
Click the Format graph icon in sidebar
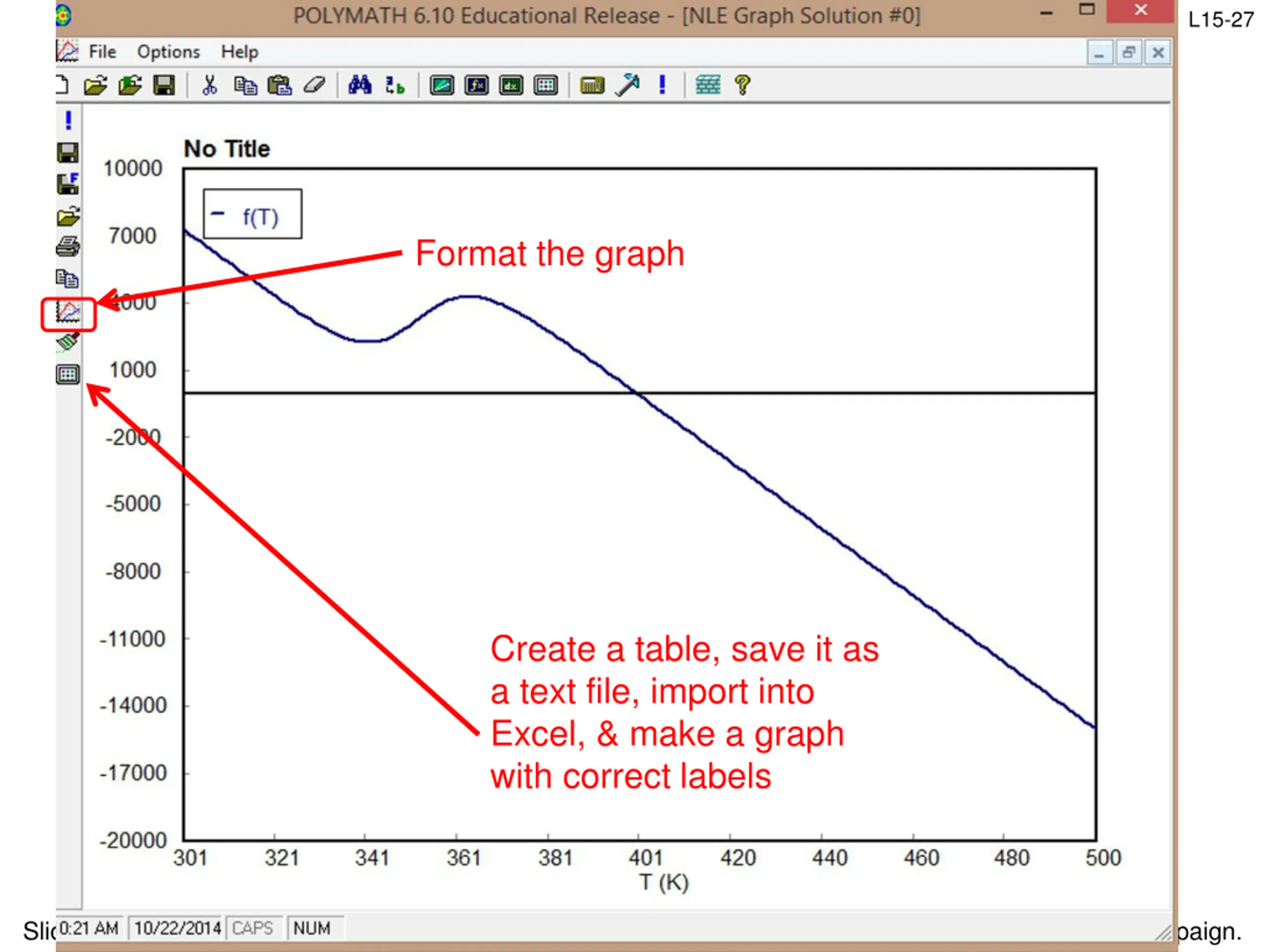[68, 313]
